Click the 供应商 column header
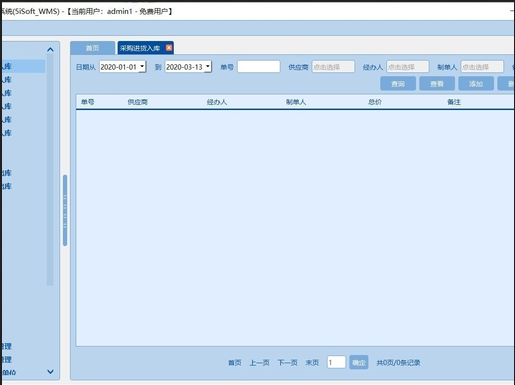This screenshot has height=385, width=515. (137, 102)
